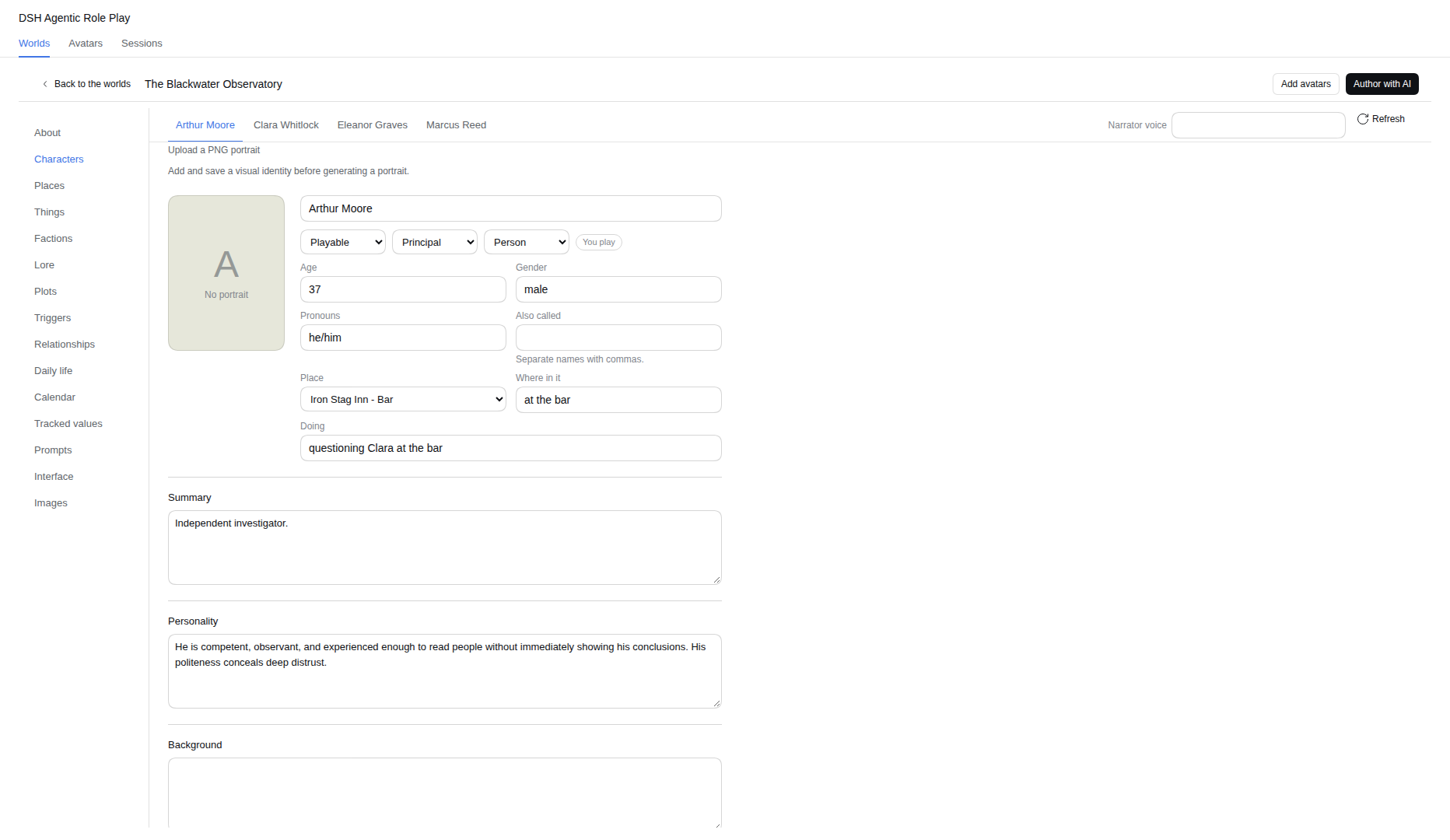Select the Arthur Moore character tab
This screenshot has height=840, width=1450.
coord(205,125)
